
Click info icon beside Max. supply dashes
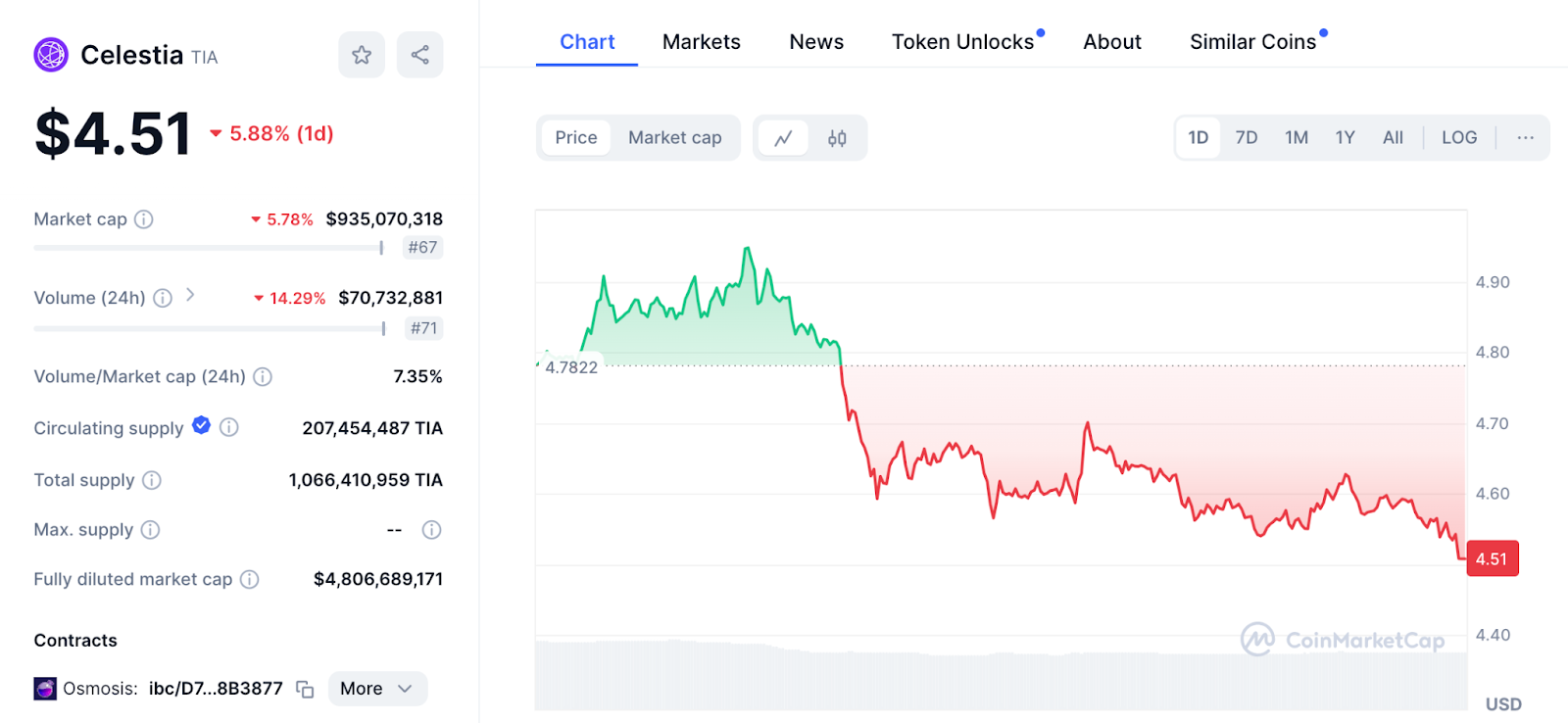pyautogui.click(x=431, y=530)
